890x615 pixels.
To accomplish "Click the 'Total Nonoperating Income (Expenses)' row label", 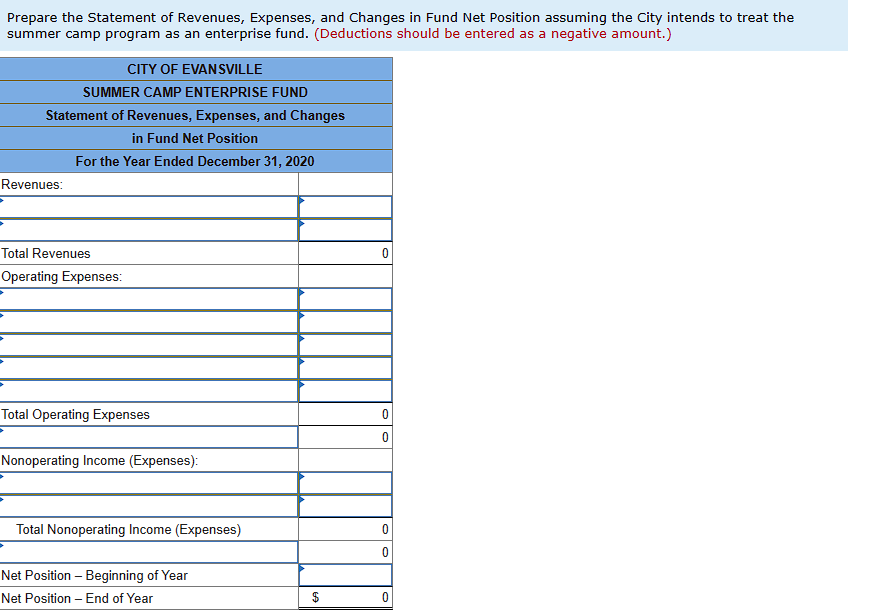I will click(129, 529).
